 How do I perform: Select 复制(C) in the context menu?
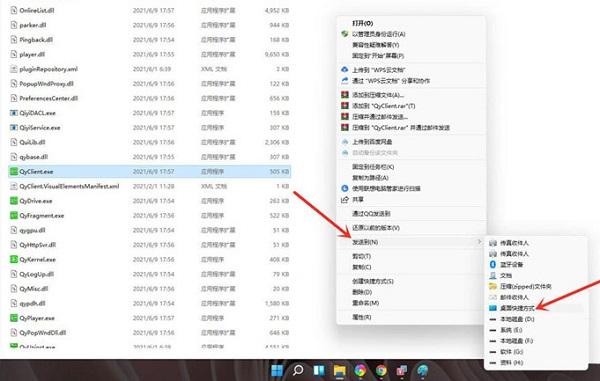(362, 267)
